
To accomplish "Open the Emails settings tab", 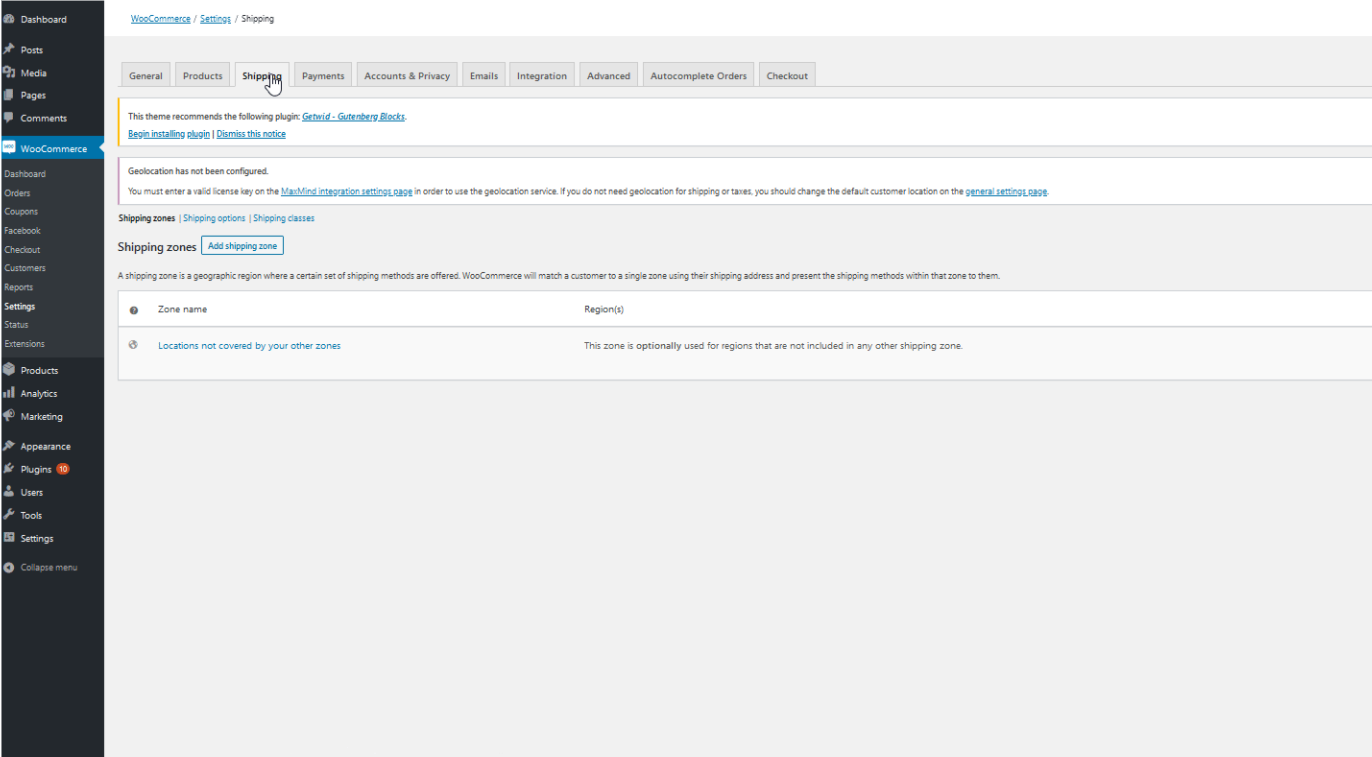I will point(484,76).
